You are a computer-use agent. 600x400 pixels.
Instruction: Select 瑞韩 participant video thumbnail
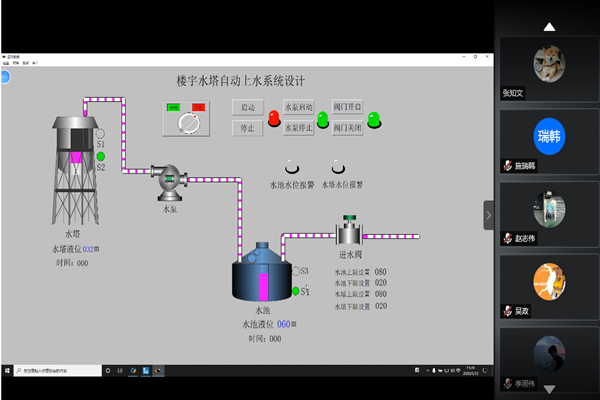click(x=549, y=136)
